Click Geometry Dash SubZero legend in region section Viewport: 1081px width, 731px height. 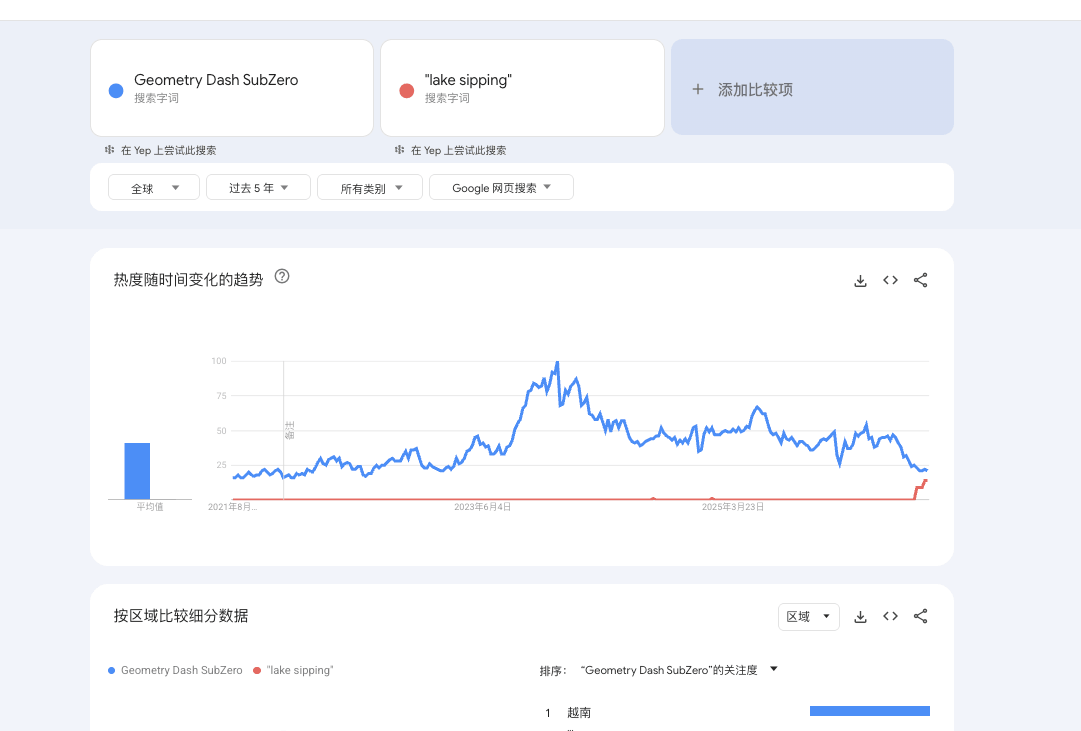pyautogui.click(x=175, y=670)
